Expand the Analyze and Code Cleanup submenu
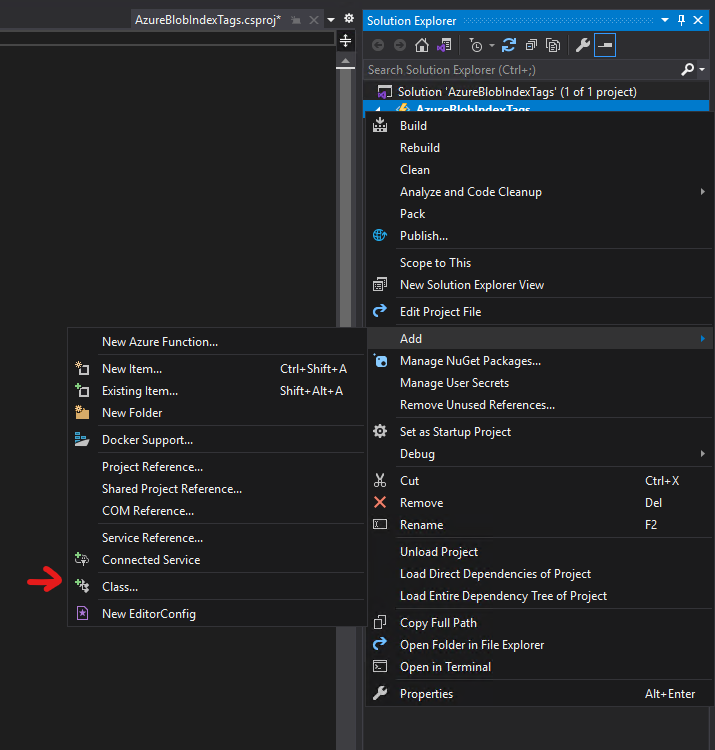 point(539,192)
